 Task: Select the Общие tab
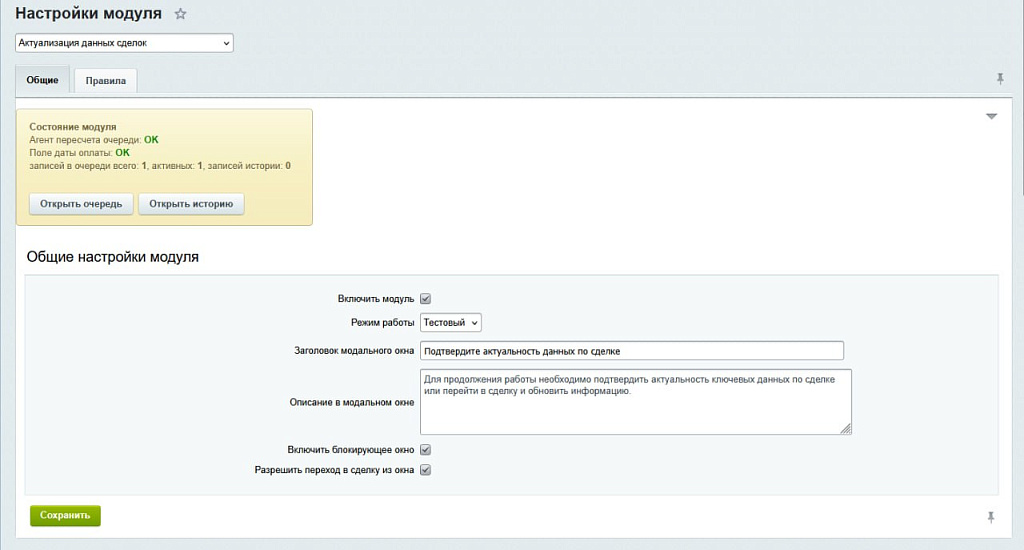coord(42,80)
